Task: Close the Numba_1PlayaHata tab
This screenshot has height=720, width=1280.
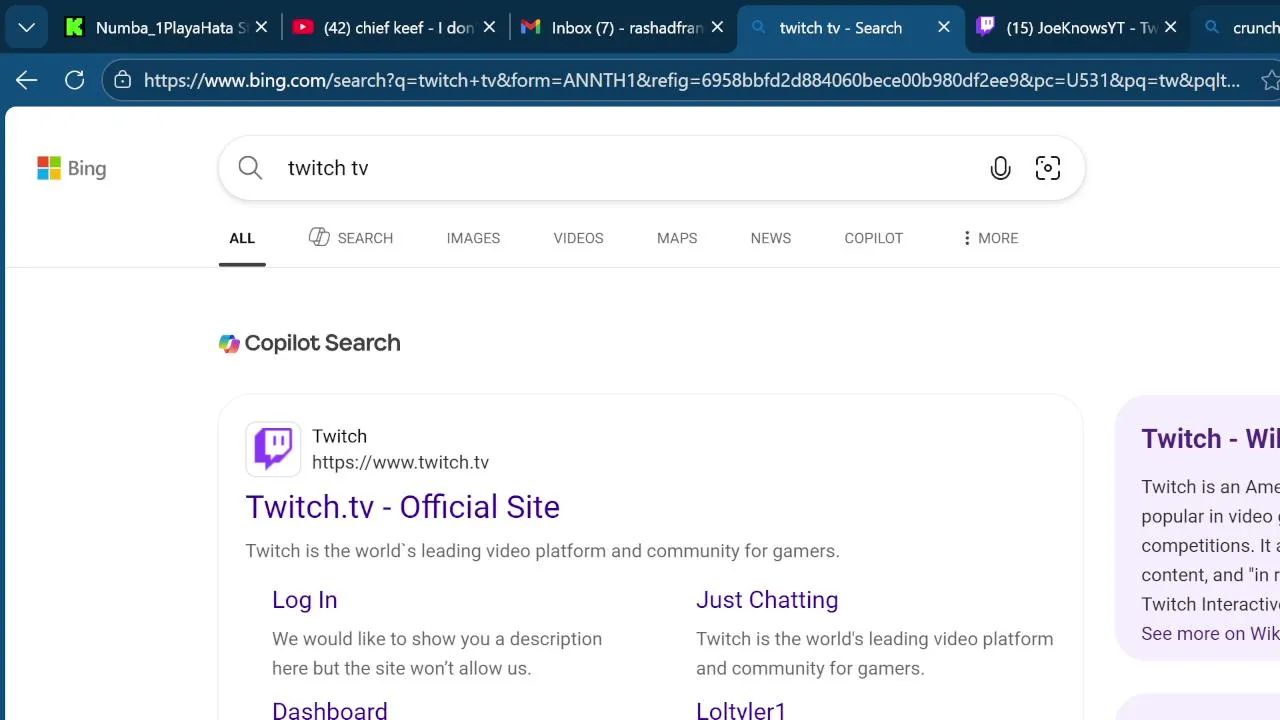Action: coord(261,28)
